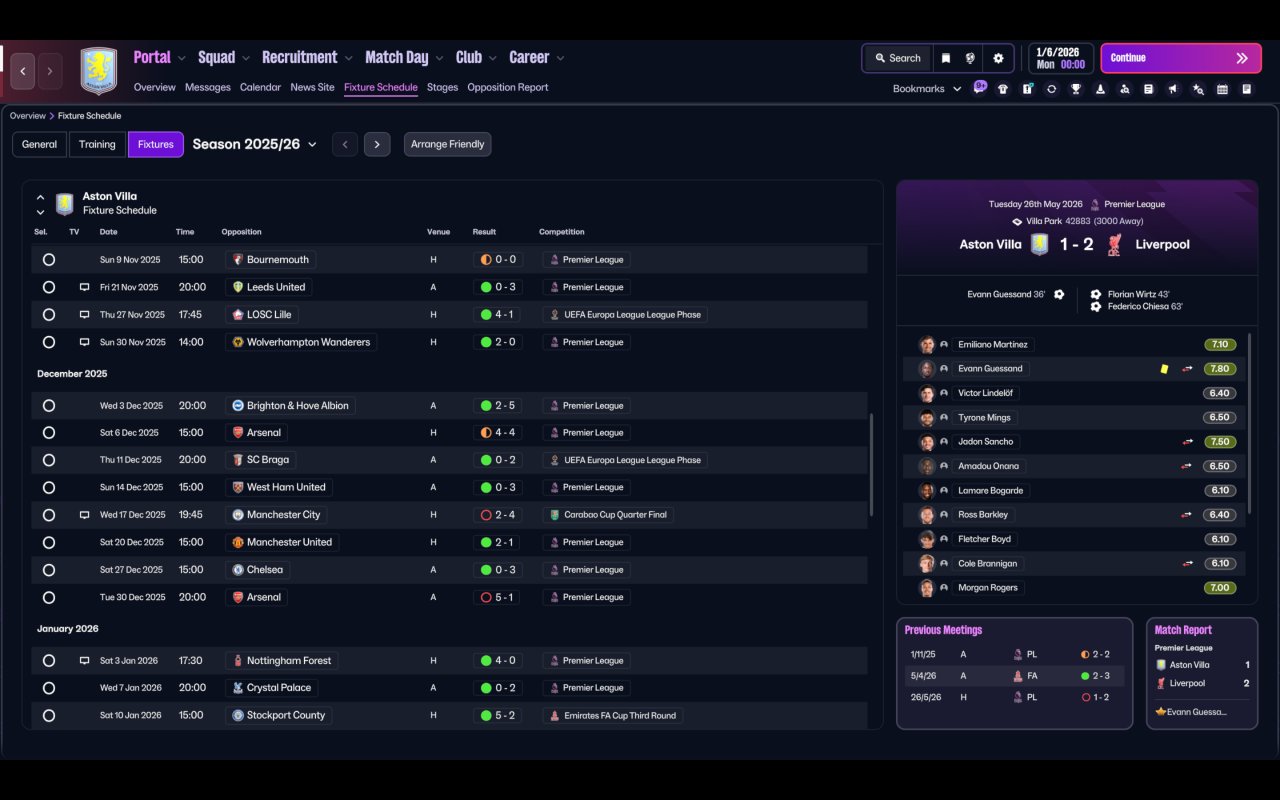Image resolution: width=1280 pixels, height=800 pixels.
Task: Click goal ball icon beside Florian Wirtz 43'
Action: click(1096, 295)
